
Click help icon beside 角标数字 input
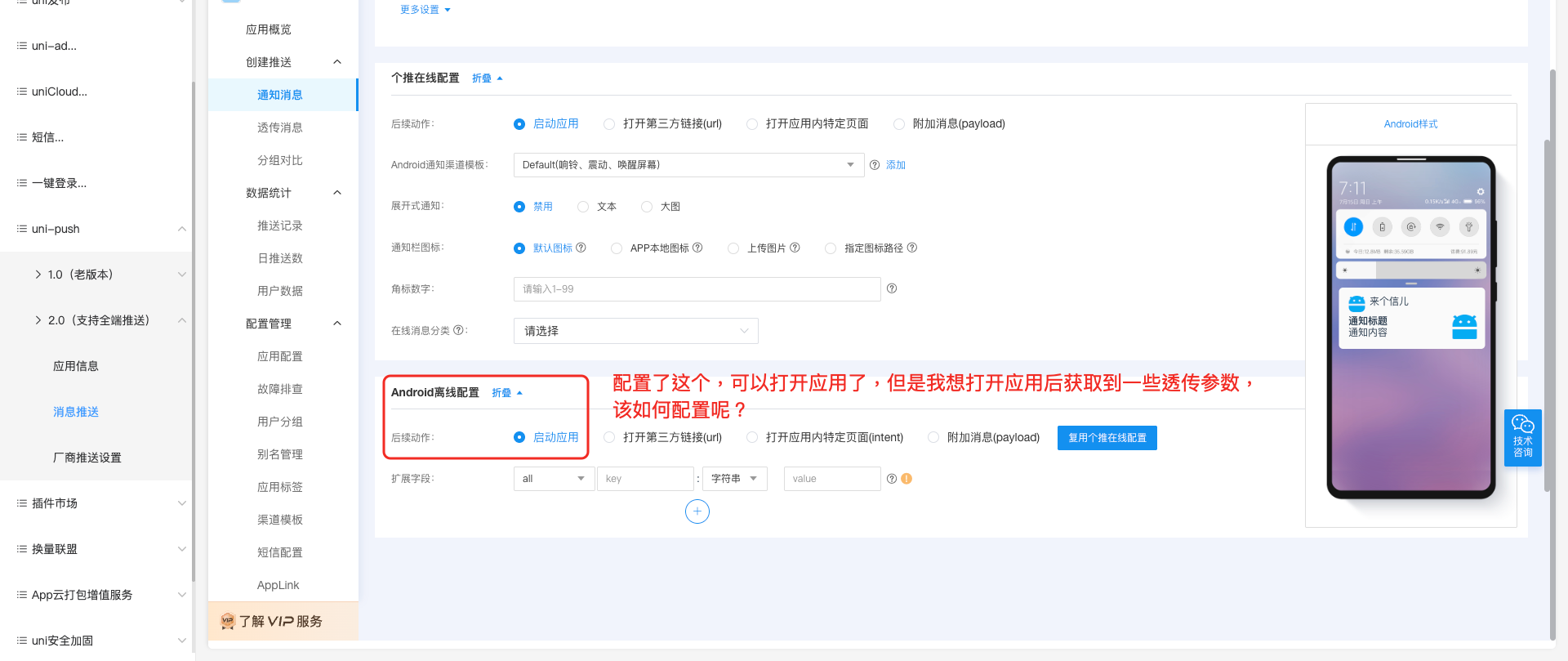point(892,288)
